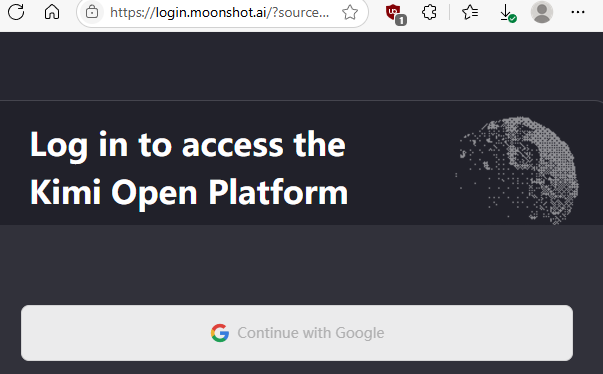Reload the page with the refresh icon

click(x=16, y=12)
